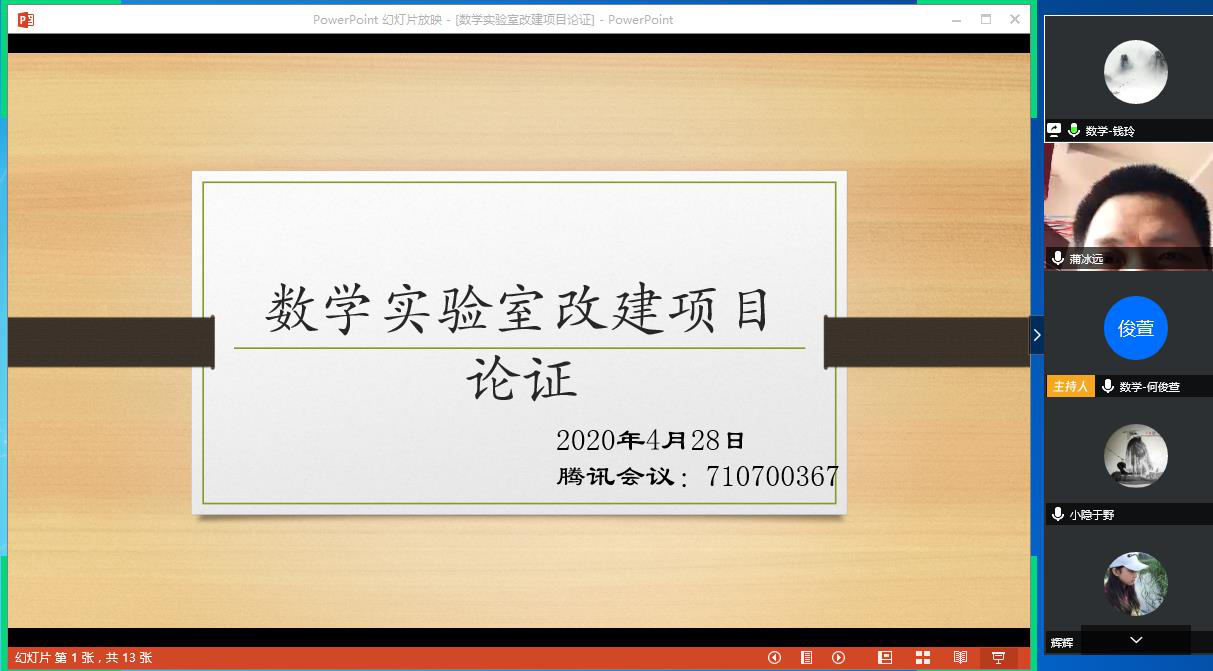
Task: Click the screen sharing icon beside 数学-钱玲
Action: point(1054,130)
